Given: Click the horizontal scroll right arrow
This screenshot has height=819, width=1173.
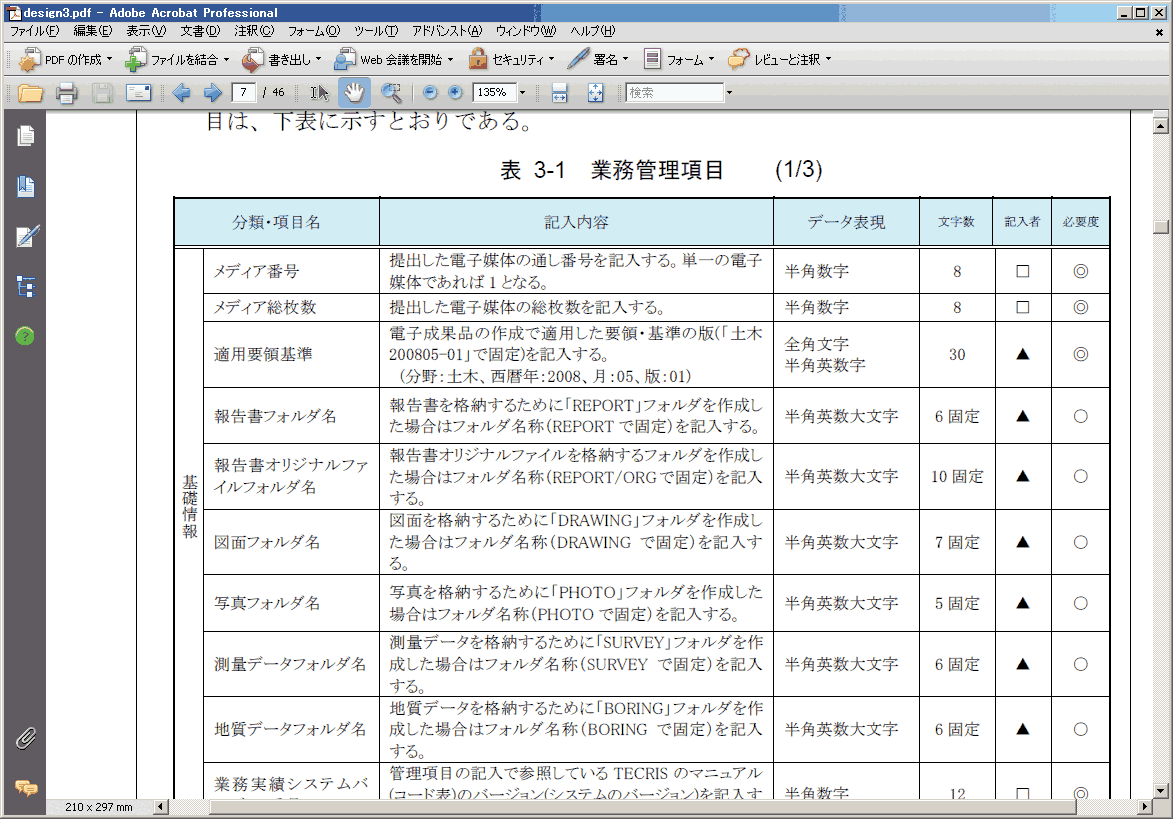Looking at the screenshot, I should 1145,807.
